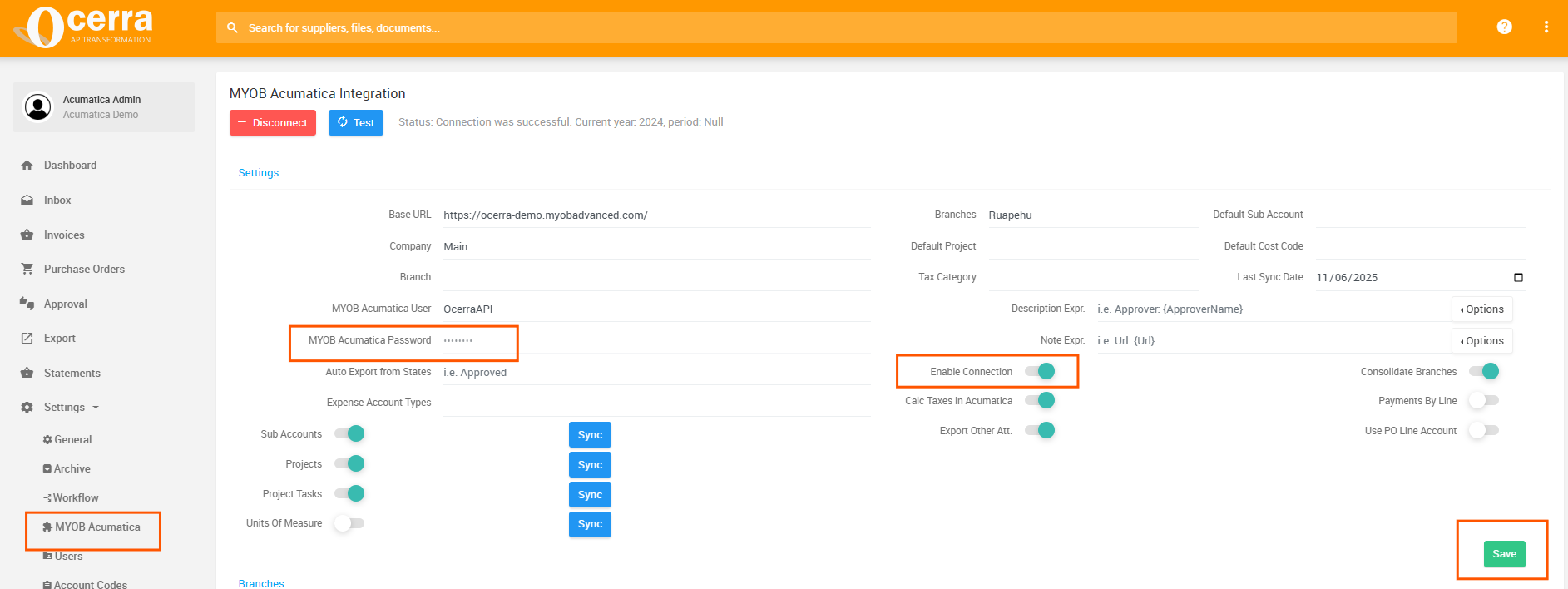Viewport: 1568px width, 589px height.
Task: Open the Invoices page
Action: (64, 235)
